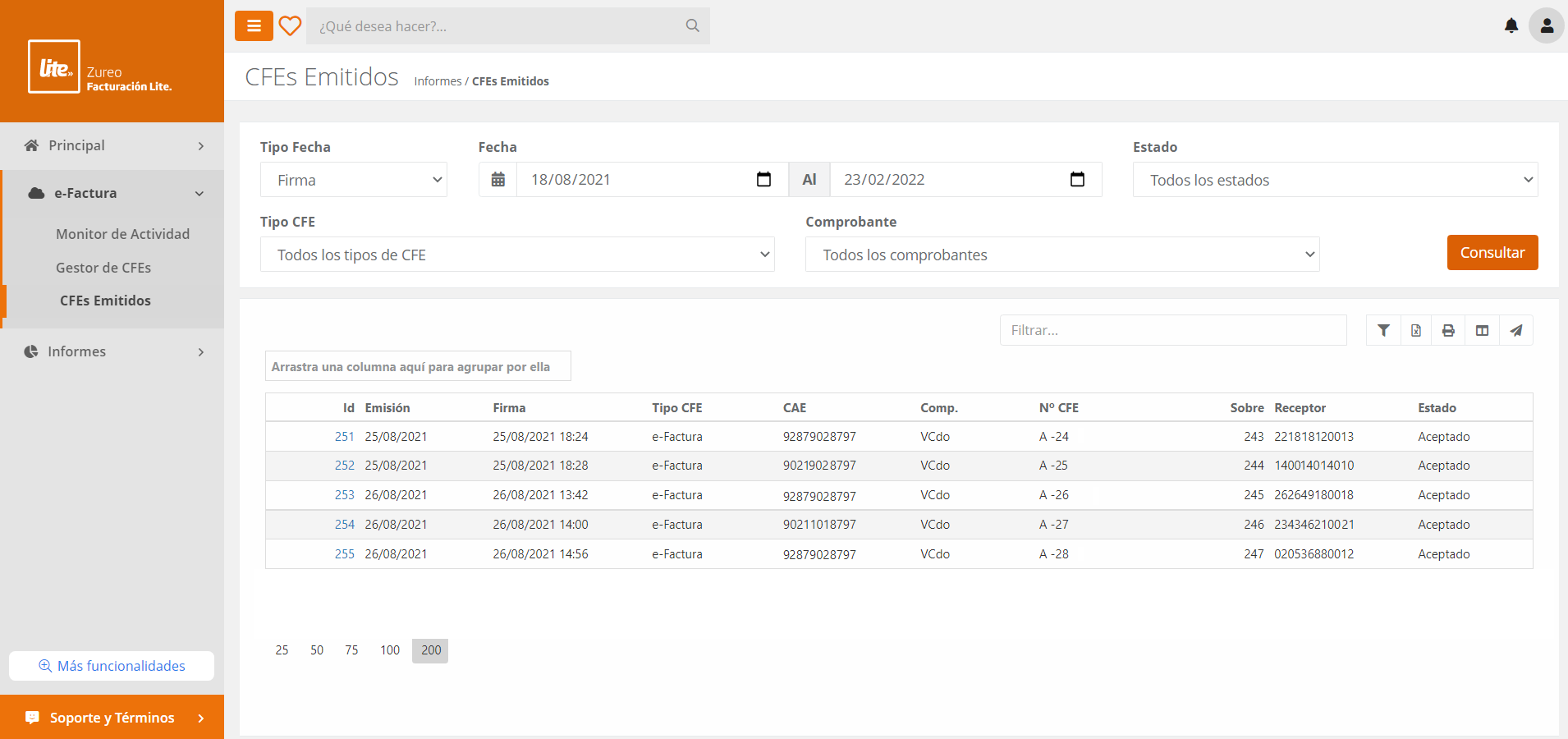1568x739 pixels.
Task: Open the notifications bell
Action: (x=1511, y=26)
